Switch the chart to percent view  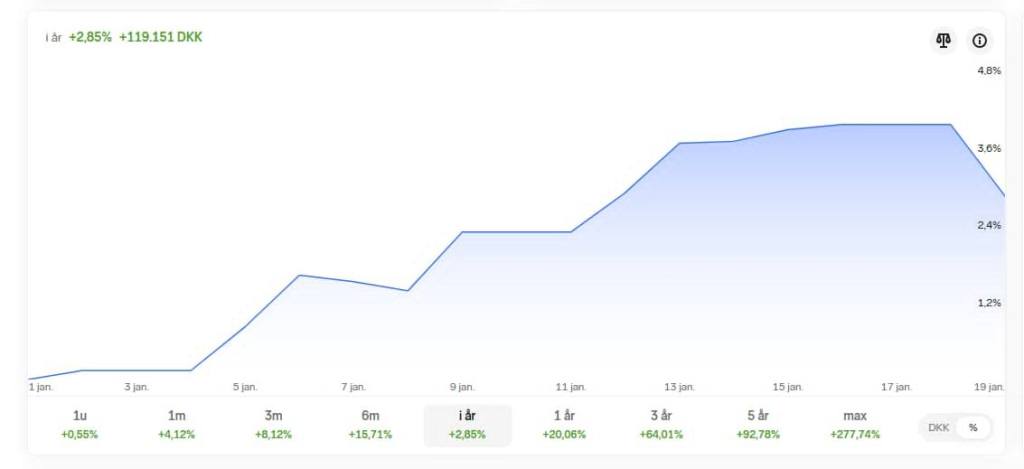pyautogui.click(x=972, y=427)
